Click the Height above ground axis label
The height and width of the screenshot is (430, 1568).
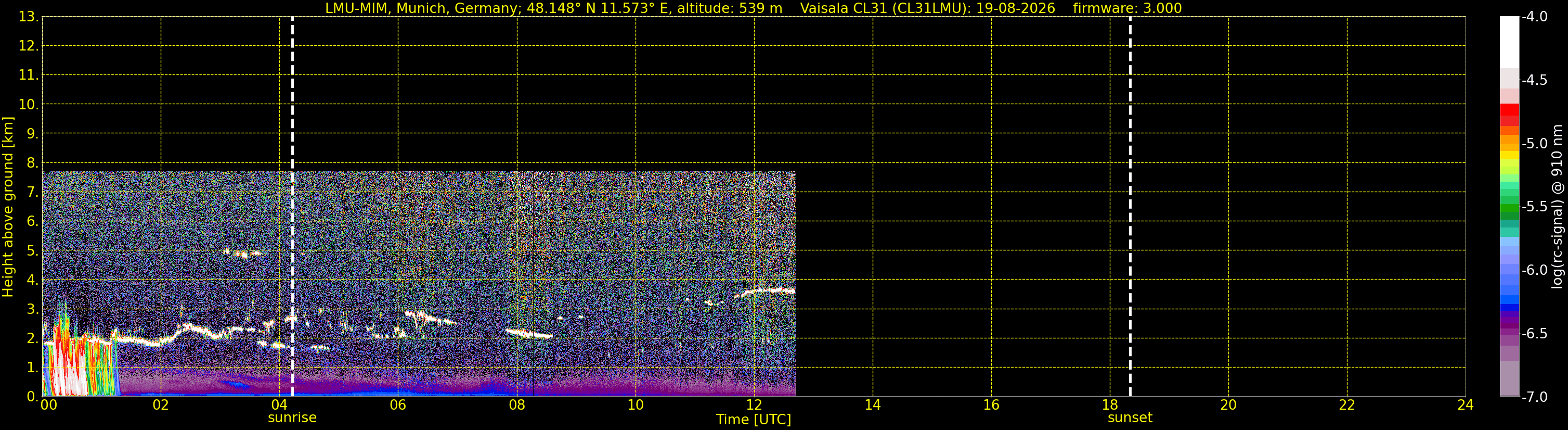[x=8, y=207]
